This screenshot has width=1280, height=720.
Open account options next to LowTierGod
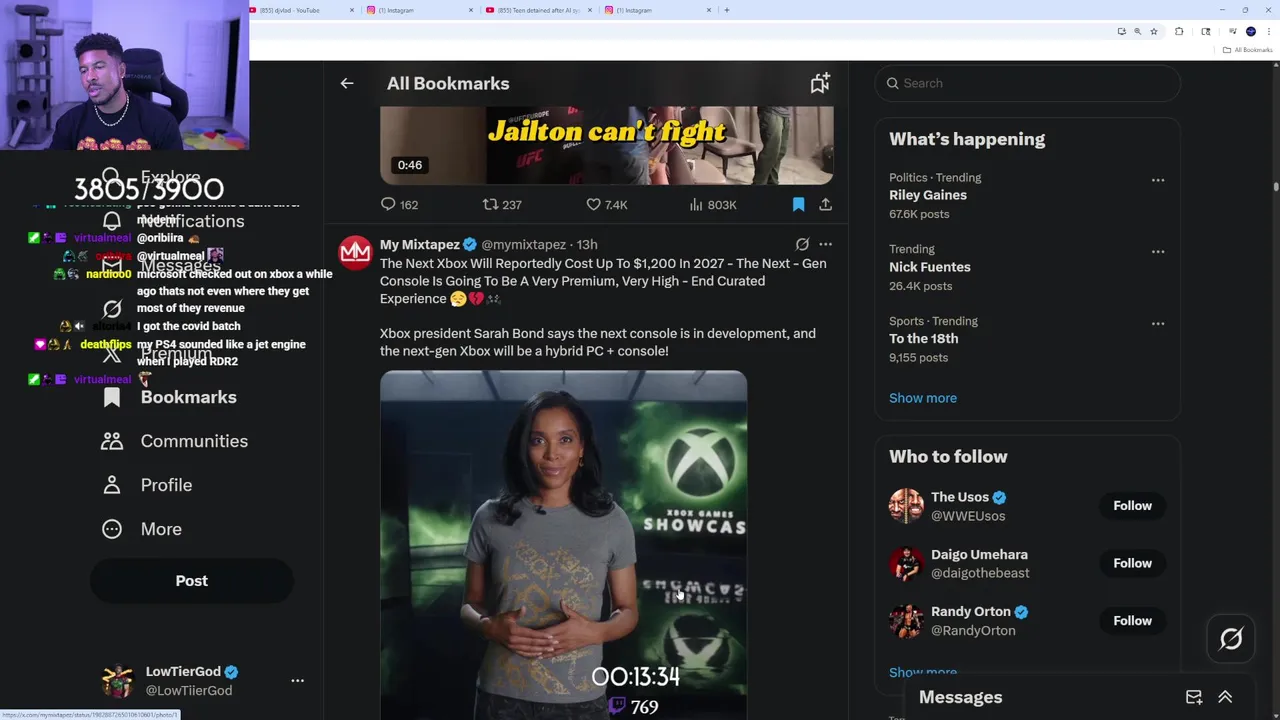coord(297,680)
